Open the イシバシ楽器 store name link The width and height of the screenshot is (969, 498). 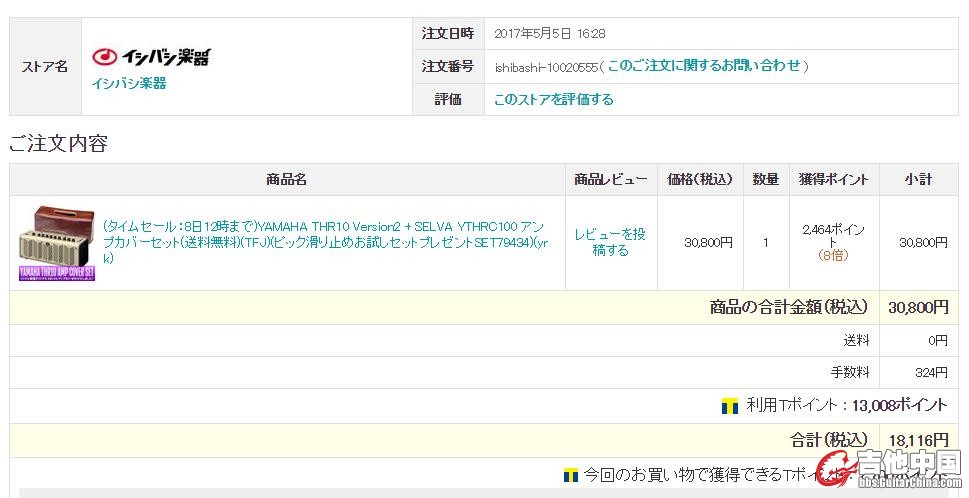click(x=129, y=83)
